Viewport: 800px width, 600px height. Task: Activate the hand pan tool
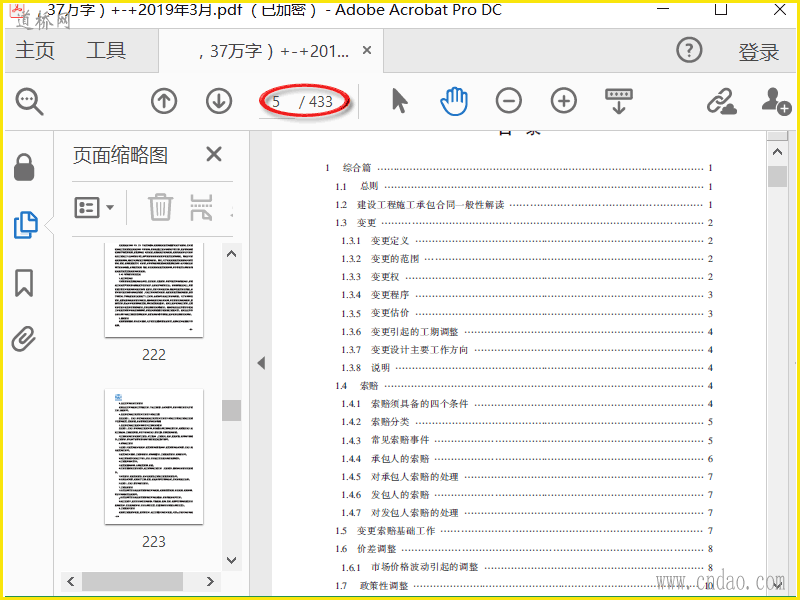tap(454, 101)
